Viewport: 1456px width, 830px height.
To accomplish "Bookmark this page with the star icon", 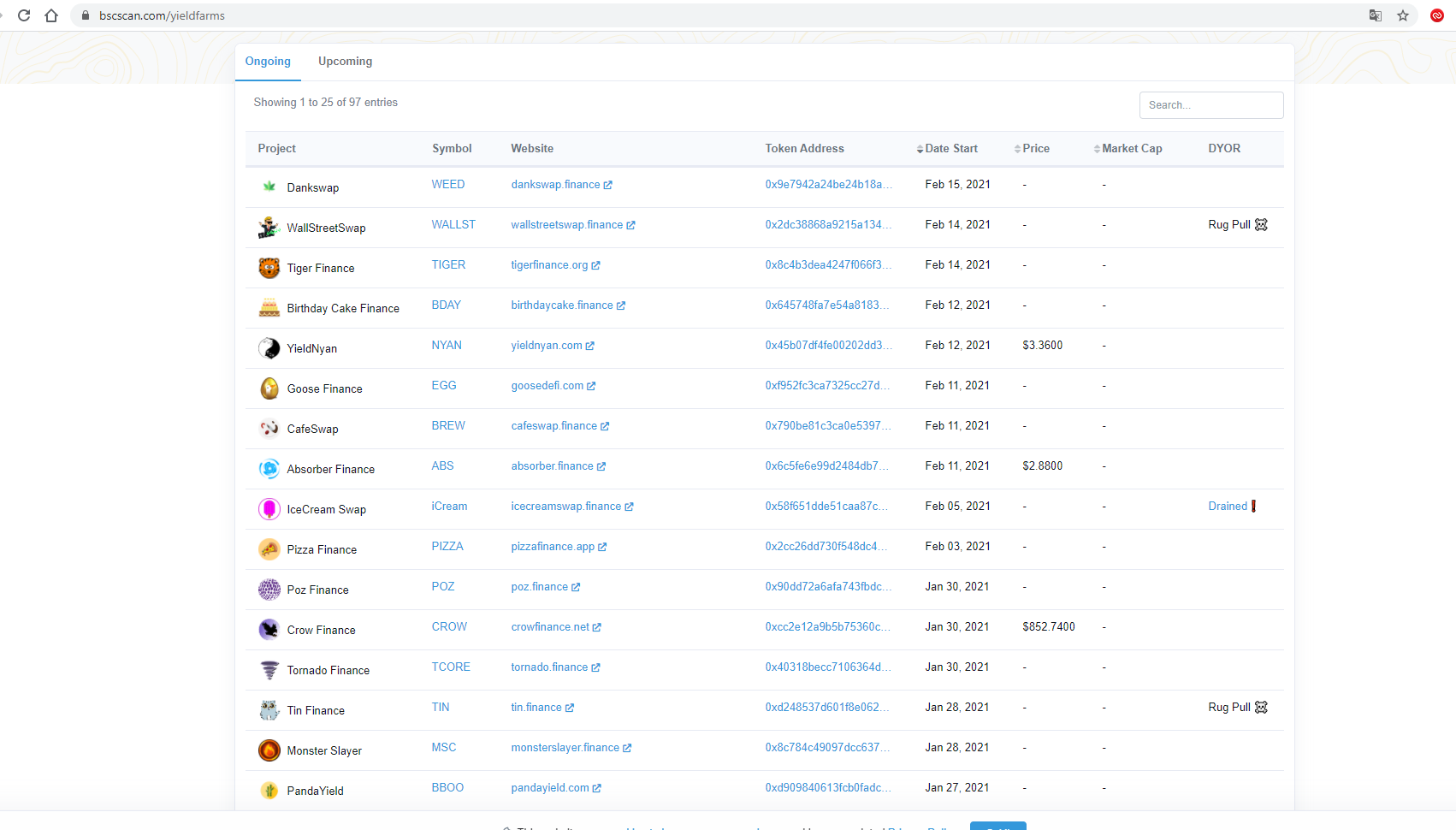I will coord(1403,15).
